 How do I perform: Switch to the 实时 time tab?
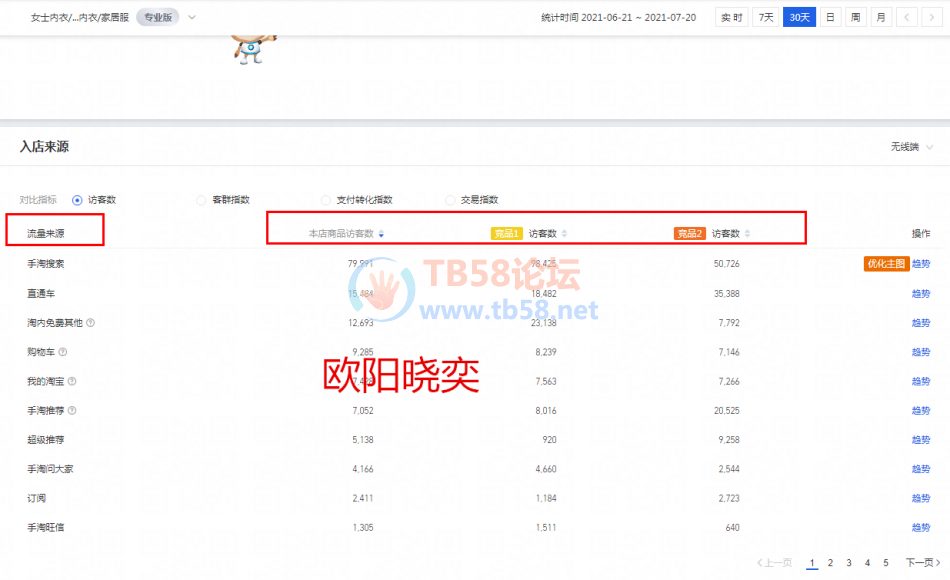(732, 17)
